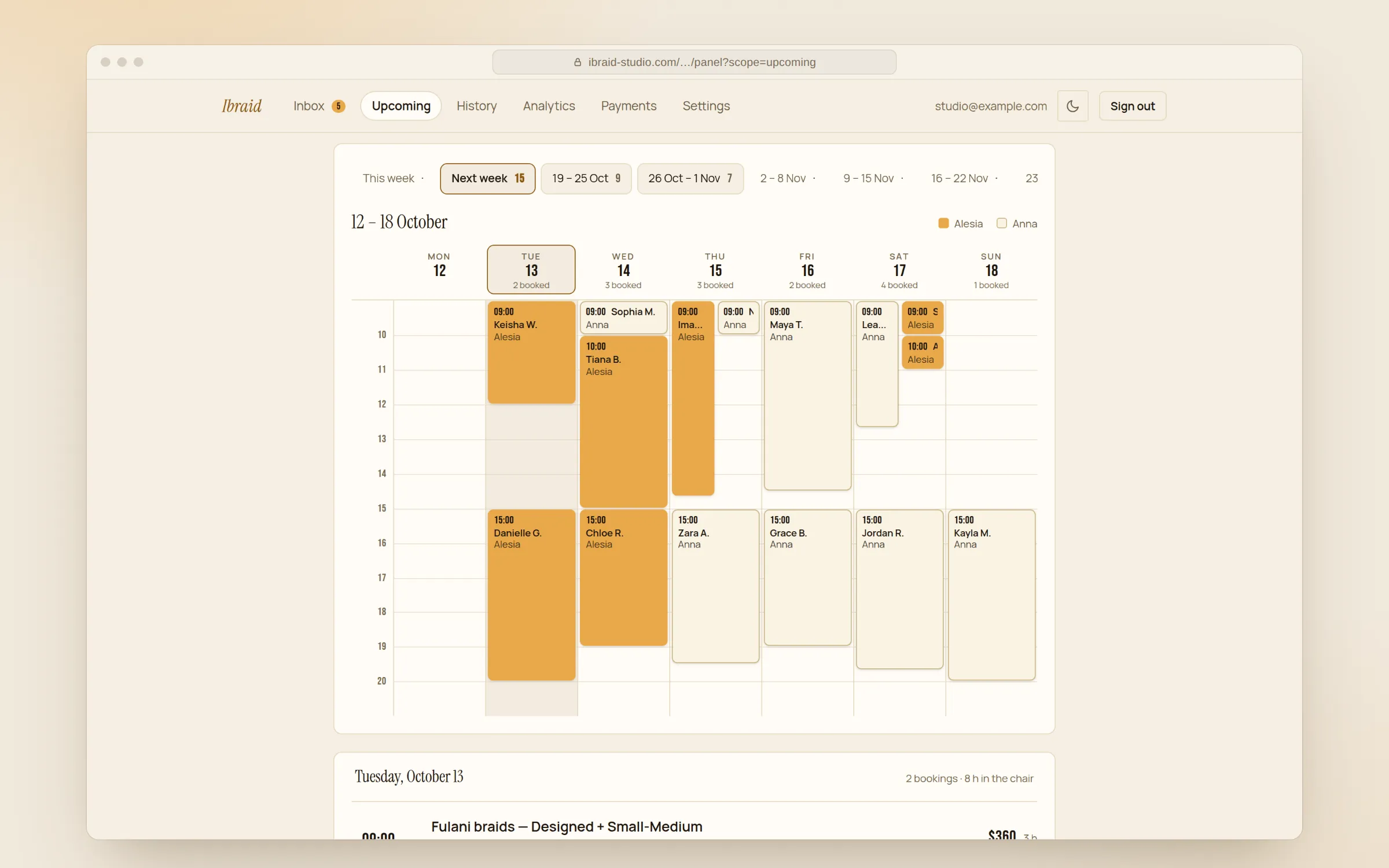Viewport: 1389px width, 868px height.
Task: Jump to the 9 – 15 Nov week
Action: coord(873,178)
